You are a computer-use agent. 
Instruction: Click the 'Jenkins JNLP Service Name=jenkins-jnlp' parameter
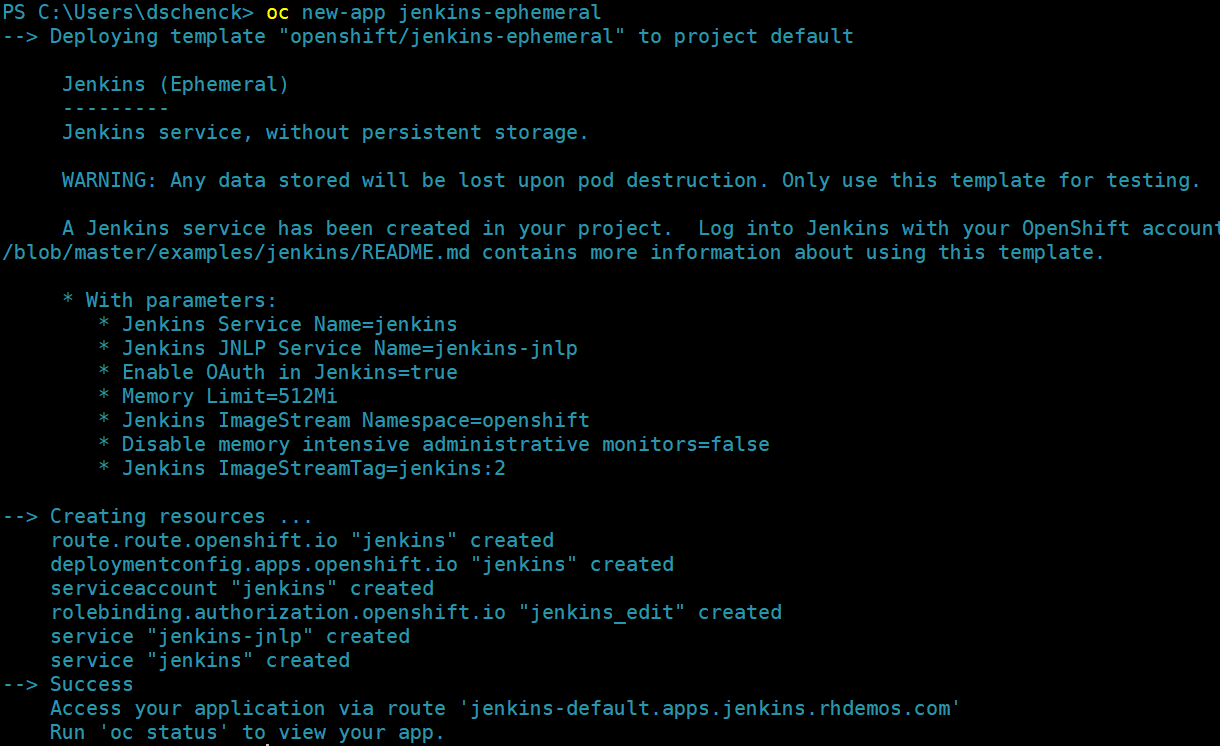tap(349, 348)
